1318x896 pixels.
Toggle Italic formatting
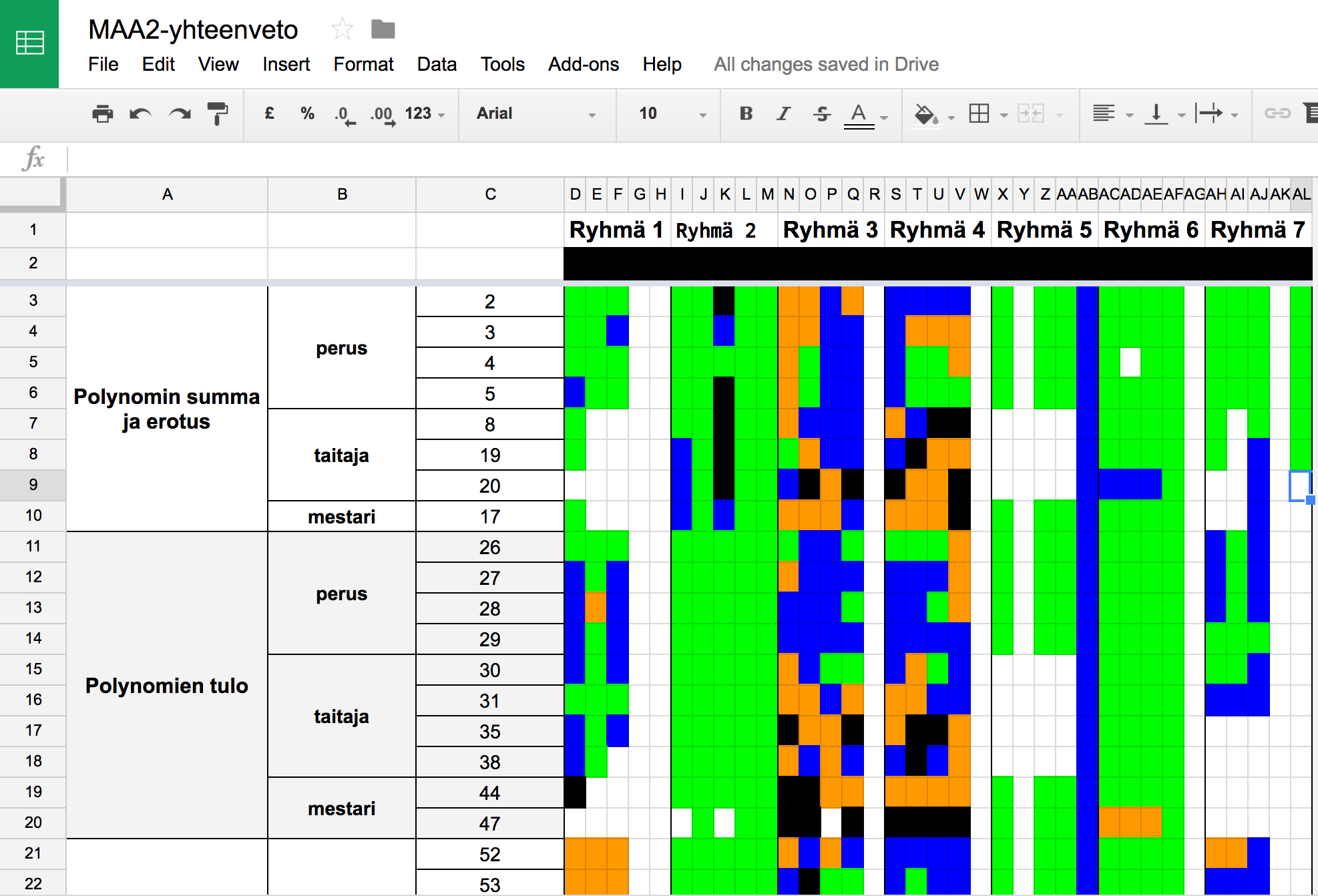pos(783,114)
